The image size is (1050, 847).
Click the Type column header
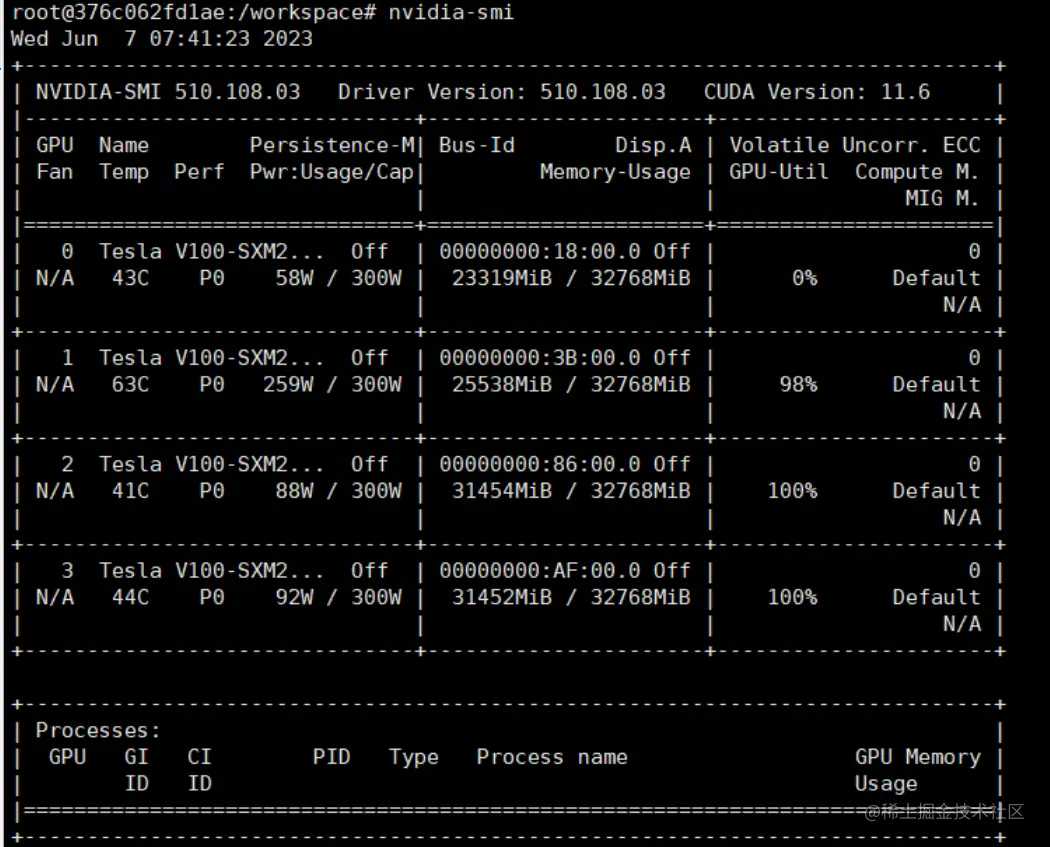click(414, 757)
